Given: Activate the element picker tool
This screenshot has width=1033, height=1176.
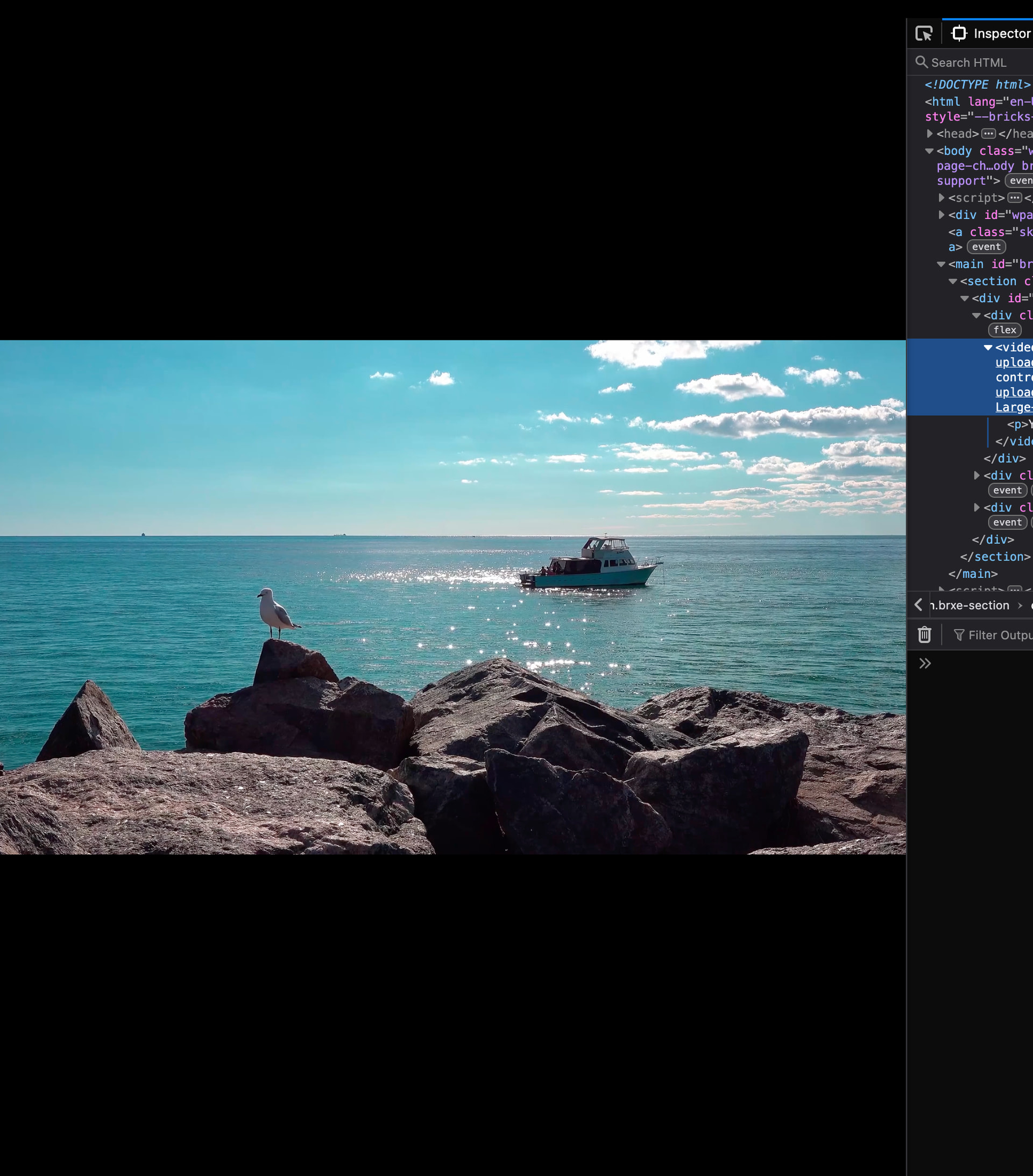Looking at the screenshot, I should [x=923, y=34].
